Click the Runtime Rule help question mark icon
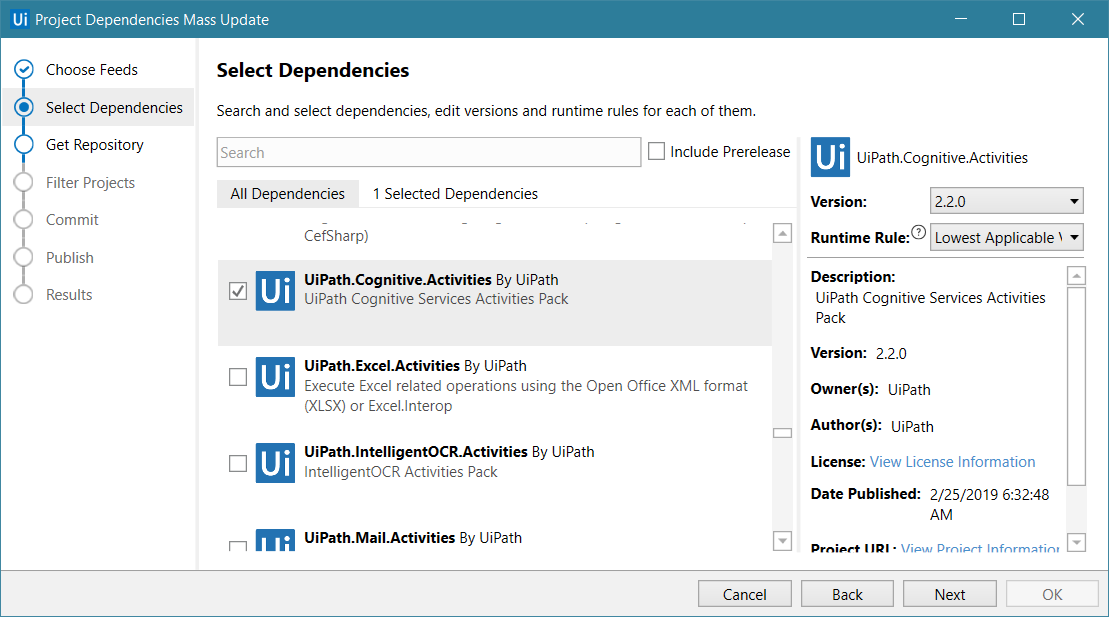 [x=918, y=232]
